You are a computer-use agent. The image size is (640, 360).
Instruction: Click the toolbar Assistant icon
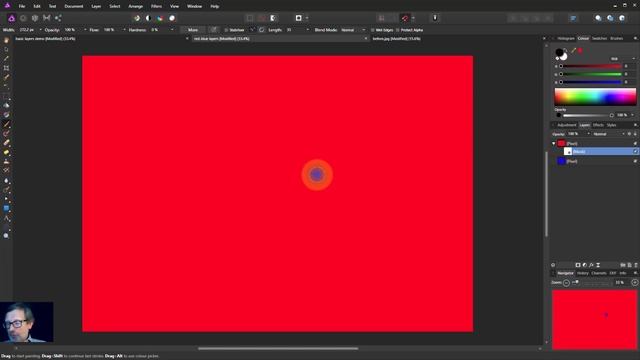point(435,18)
